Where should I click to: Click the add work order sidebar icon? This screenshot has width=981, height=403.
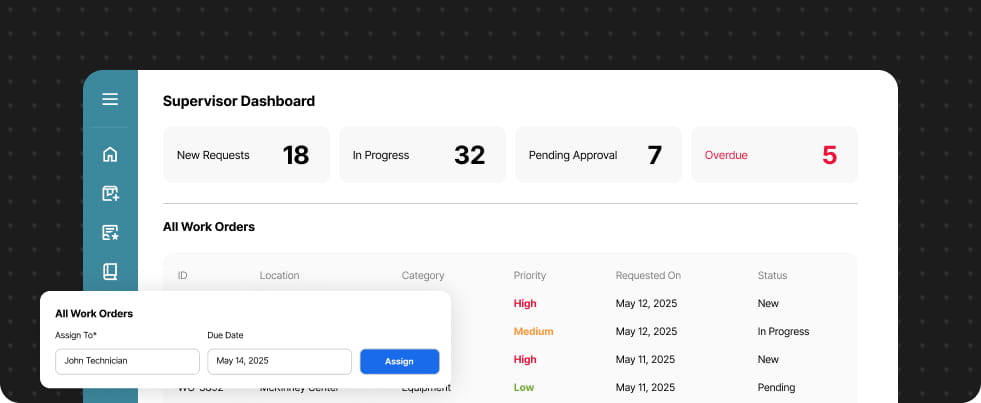(110, 193)
